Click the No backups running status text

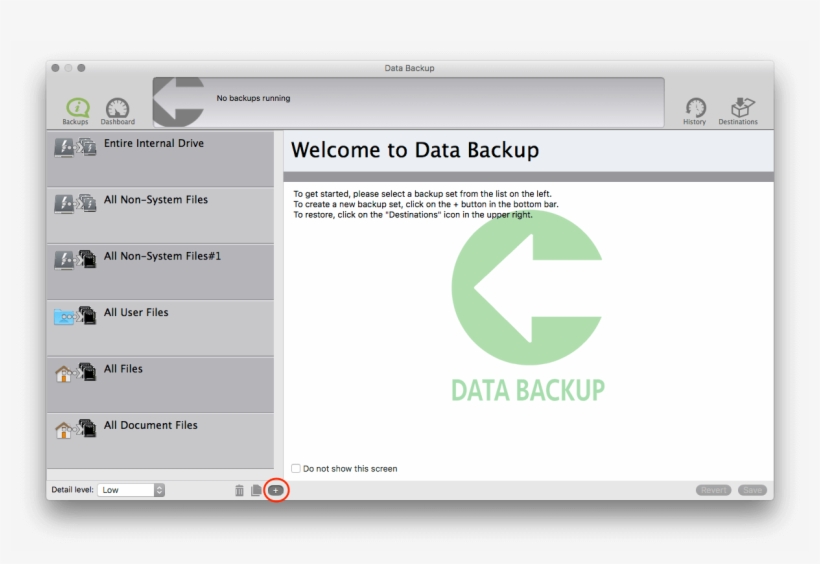tap(253, 98)
